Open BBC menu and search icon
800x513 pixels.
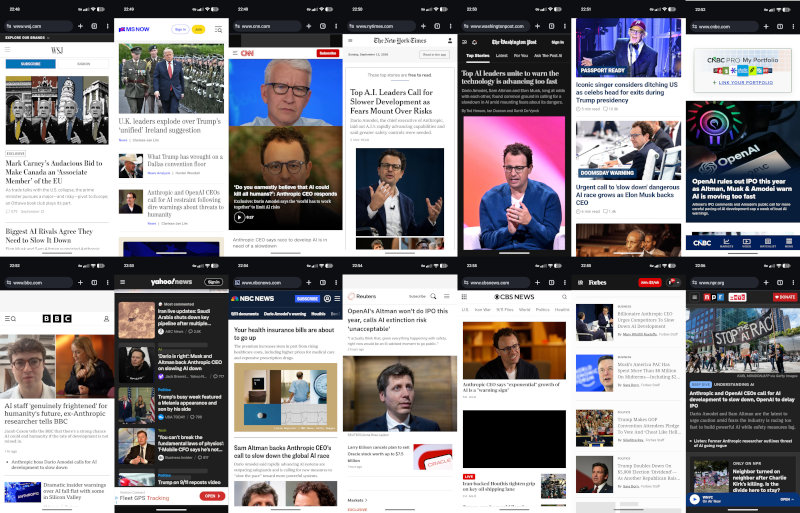[x=10, y=319]
